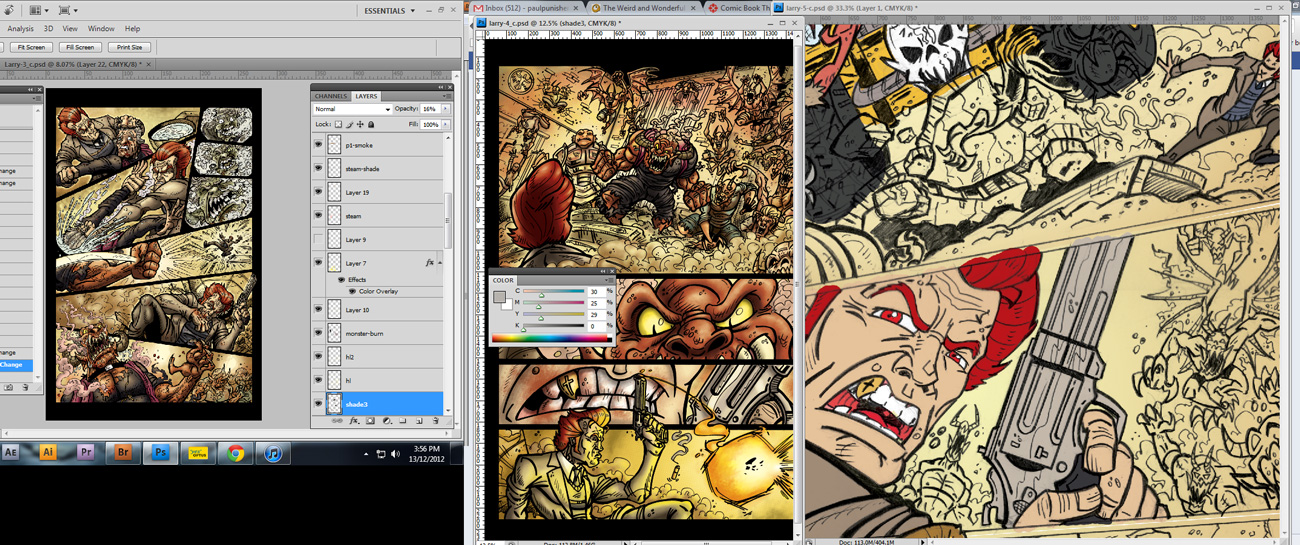Click the Fill Screen button
The height and width of the screenshot is (545, 1300).
[x=80, y=47]
